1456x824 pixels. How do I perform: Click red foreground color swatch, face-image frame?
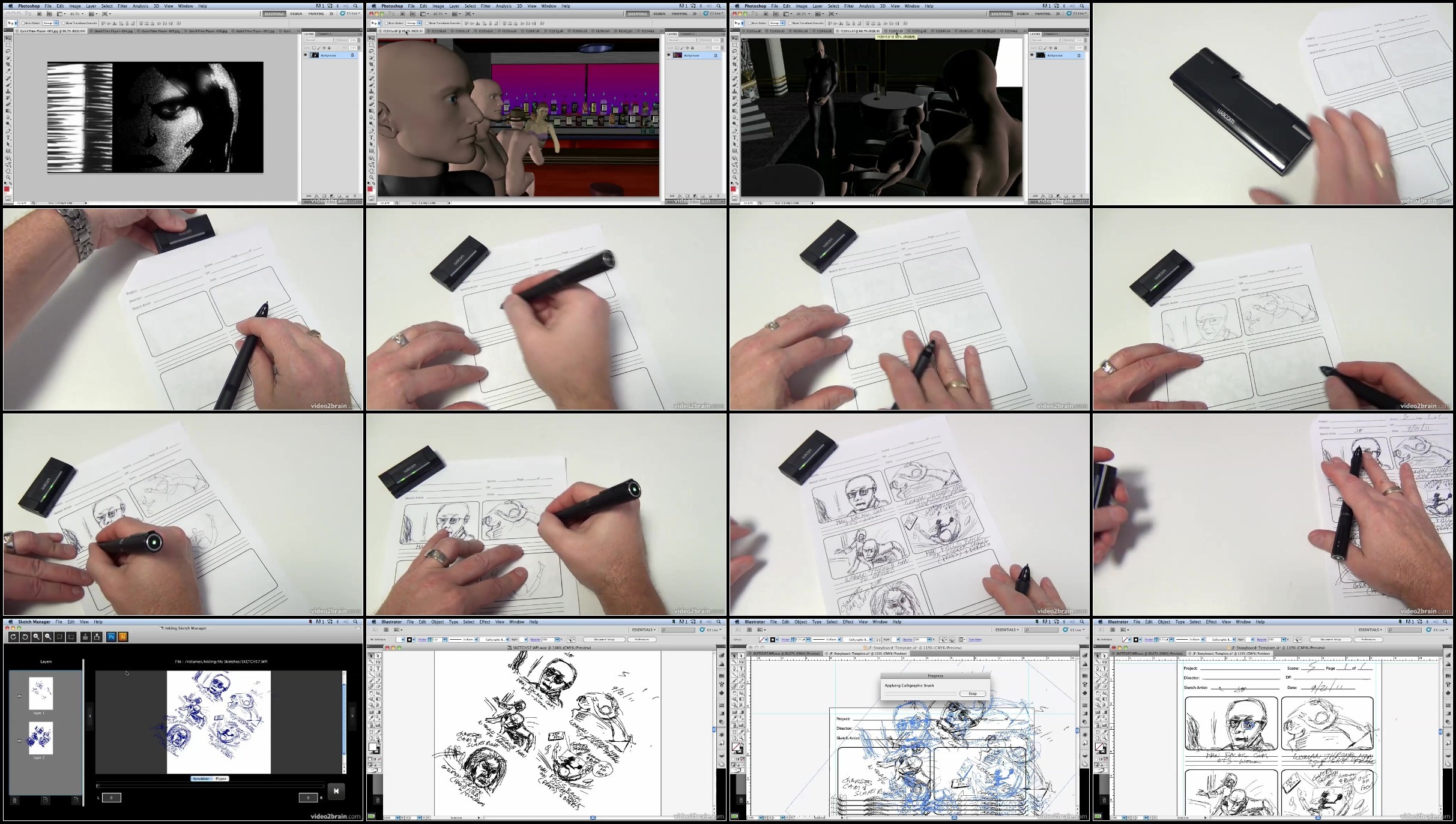tap(7, 189)
